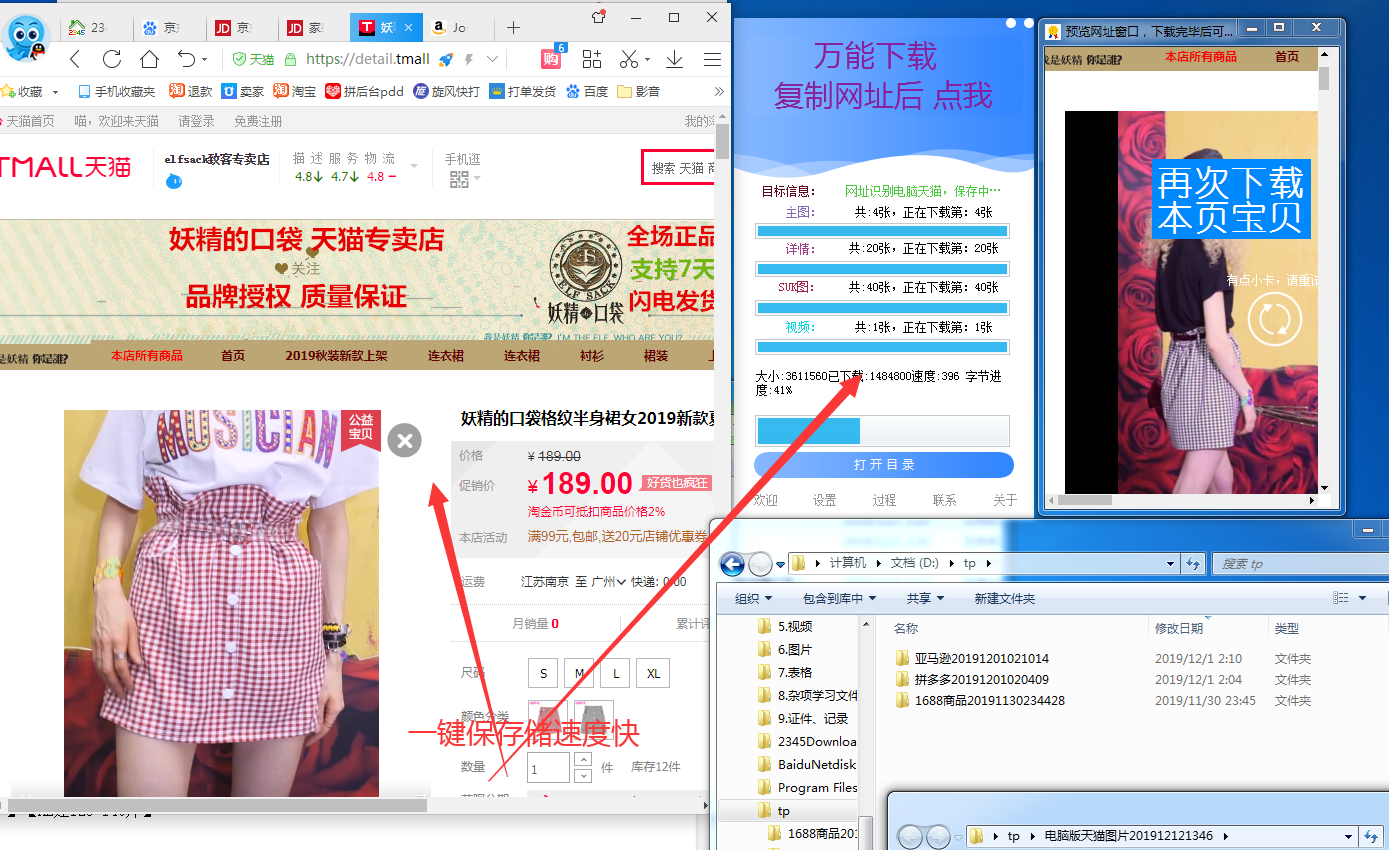Open the 百度 bookmark
This screenshot has width=1389, height=850.
[x=587, y=91]
